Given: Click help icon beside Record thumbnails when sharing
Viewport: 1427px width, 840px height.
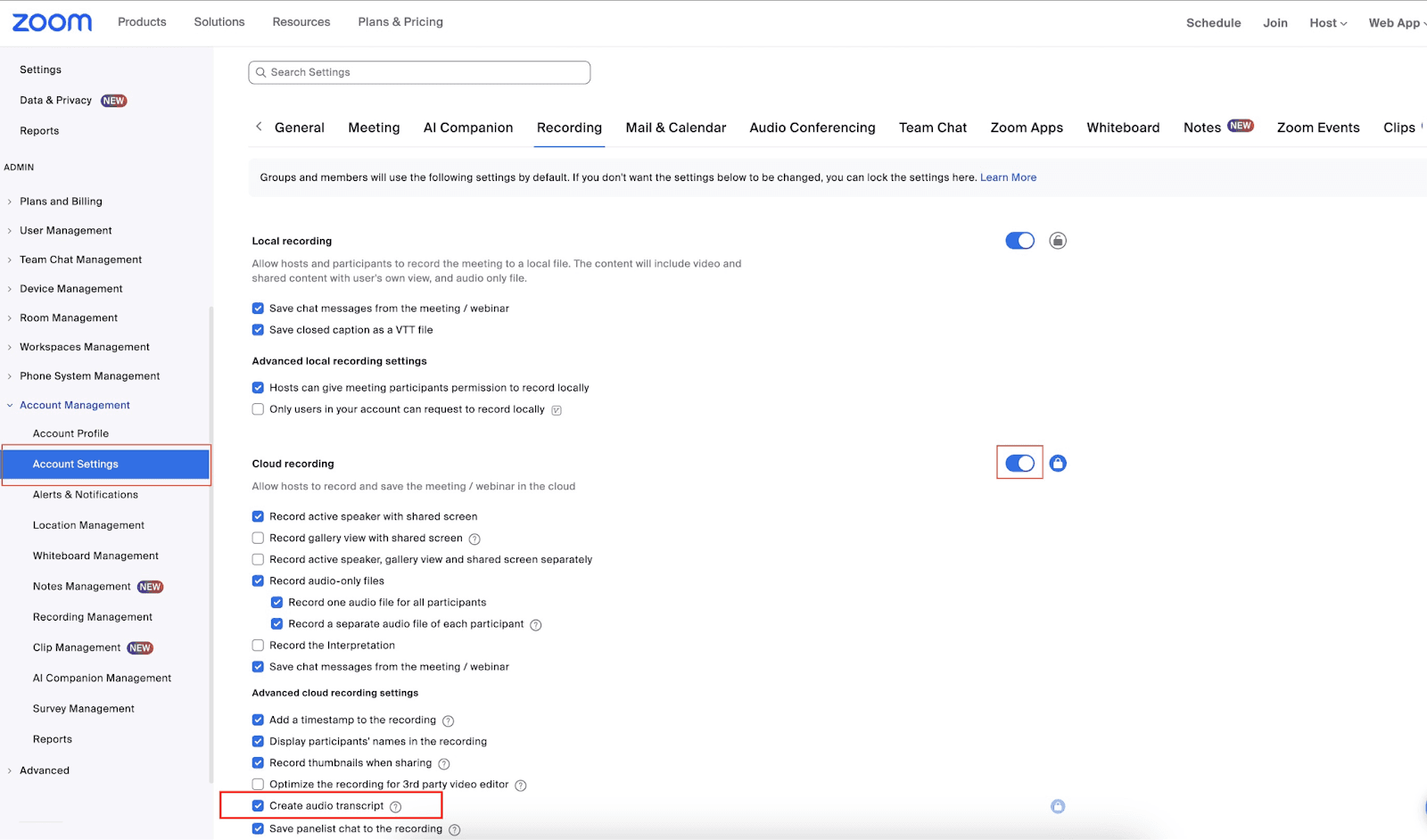Looking at the screenshot, I should pos(444,763).
